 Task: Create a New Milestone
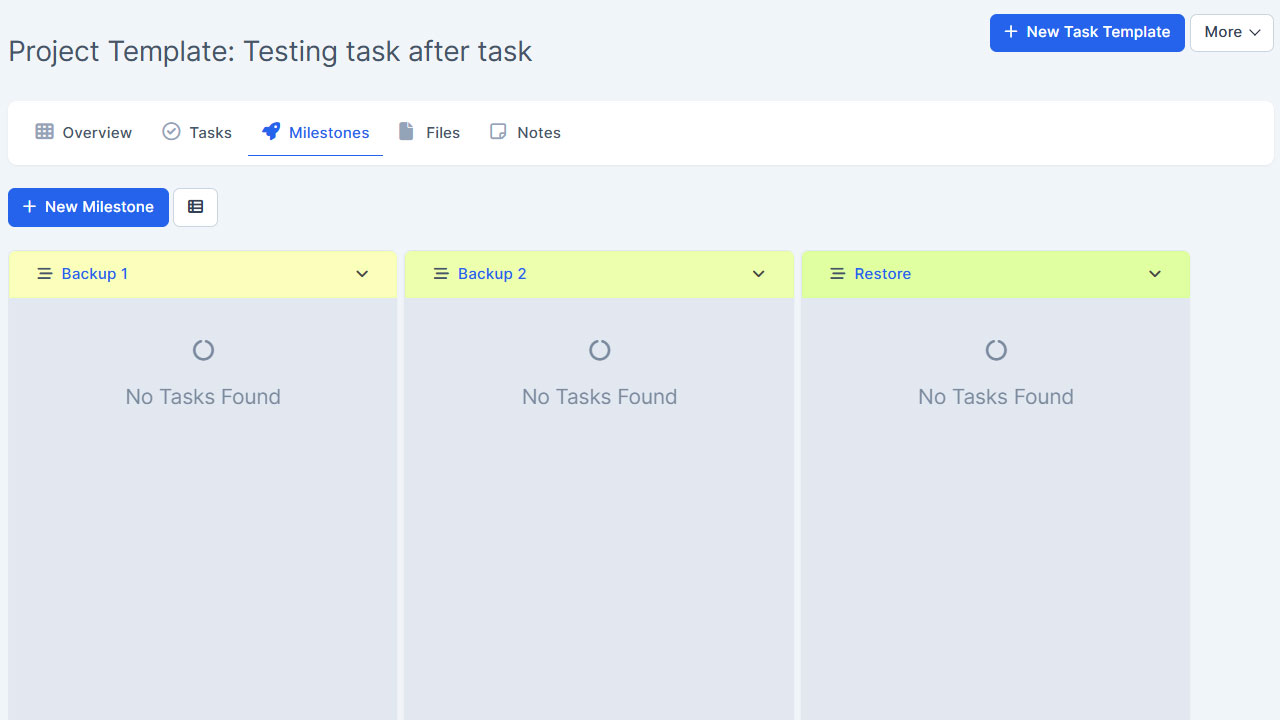[88, 207]
